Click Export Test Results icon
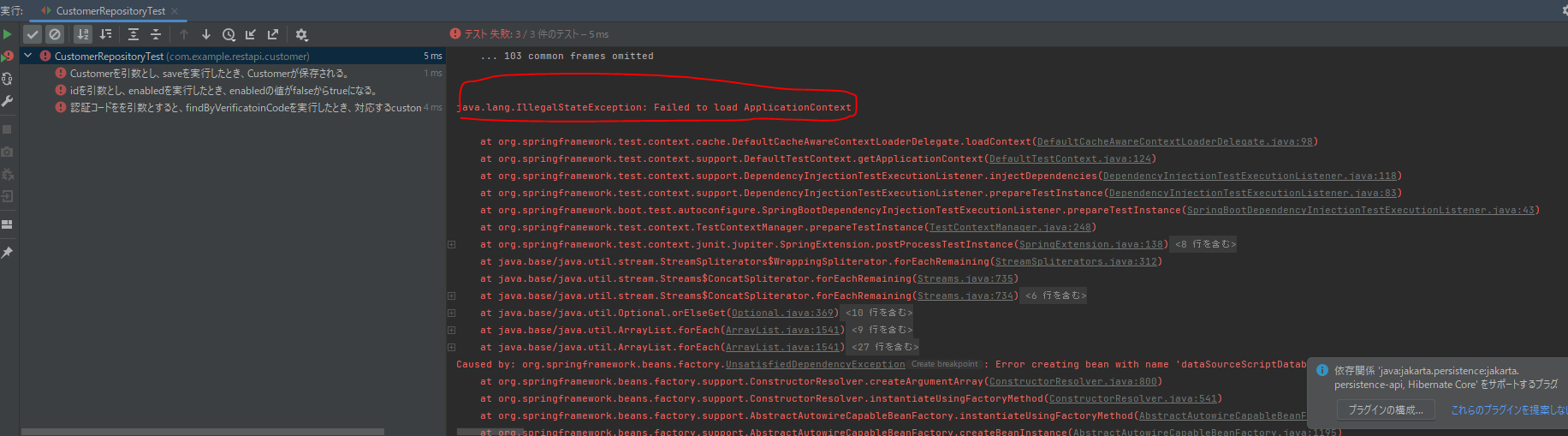Viewport: 1568px width, 436px height. coord(273,34)
